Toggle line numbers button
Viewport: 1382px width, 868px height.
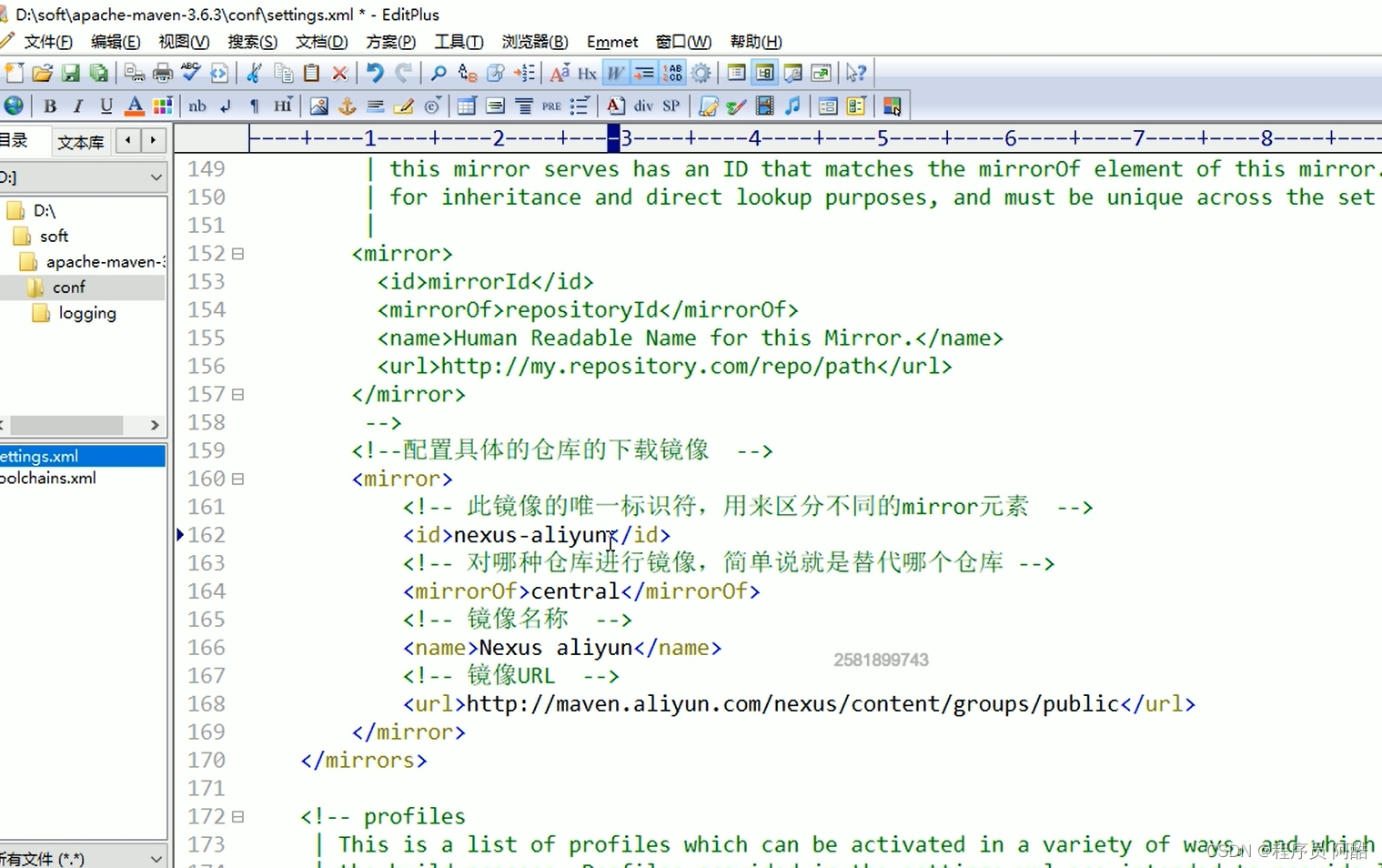[672, 73]
